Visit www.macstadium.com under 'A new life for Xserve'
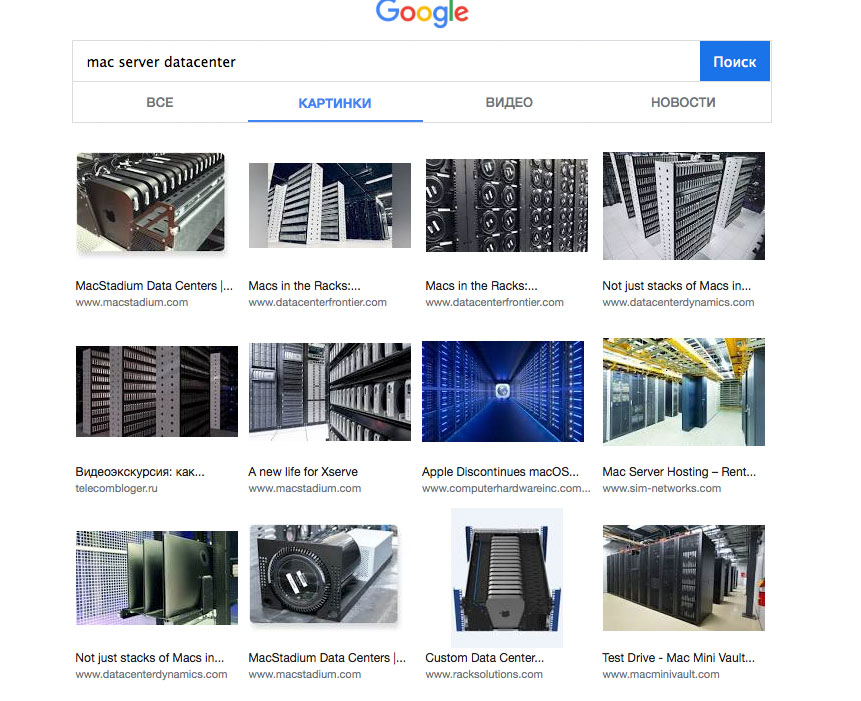This screenshot has width=861, height=701. (x=305, y=489)
